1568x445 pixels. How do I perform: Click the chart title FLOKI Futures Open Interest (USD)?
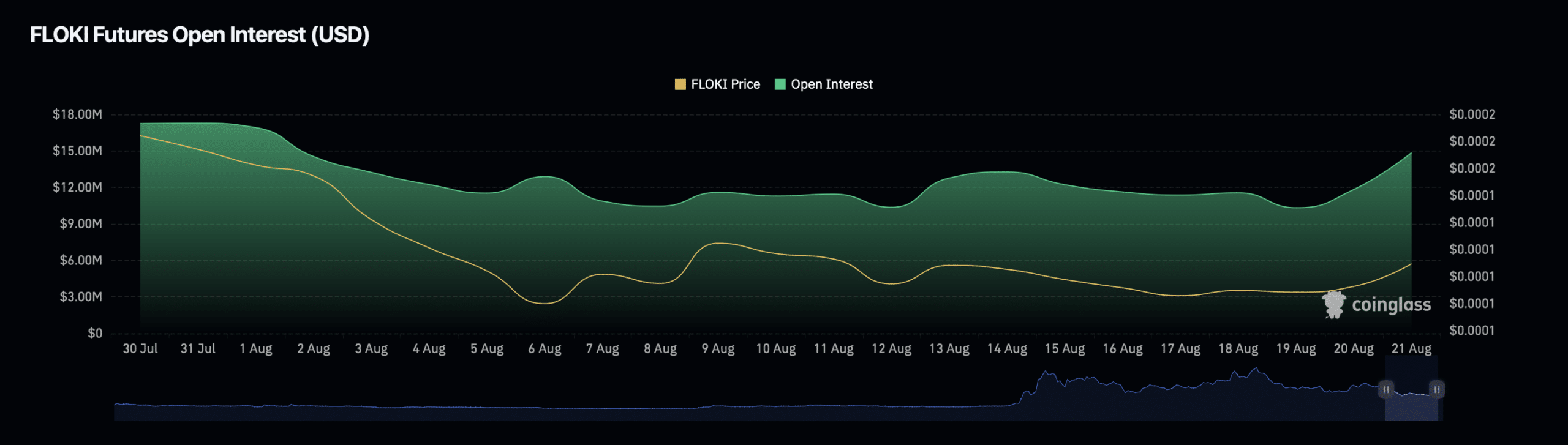[x=200, y=35]
